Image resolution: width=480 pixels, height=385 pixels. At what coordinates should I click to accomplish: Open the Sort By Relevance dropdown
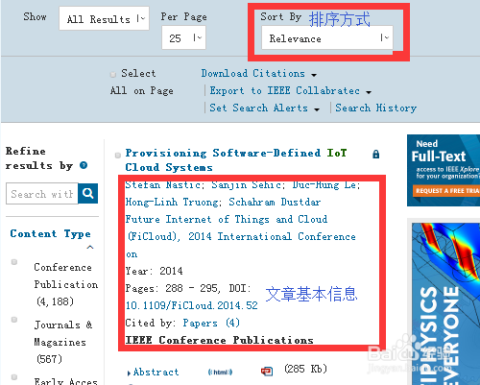(x=327, y=38)
